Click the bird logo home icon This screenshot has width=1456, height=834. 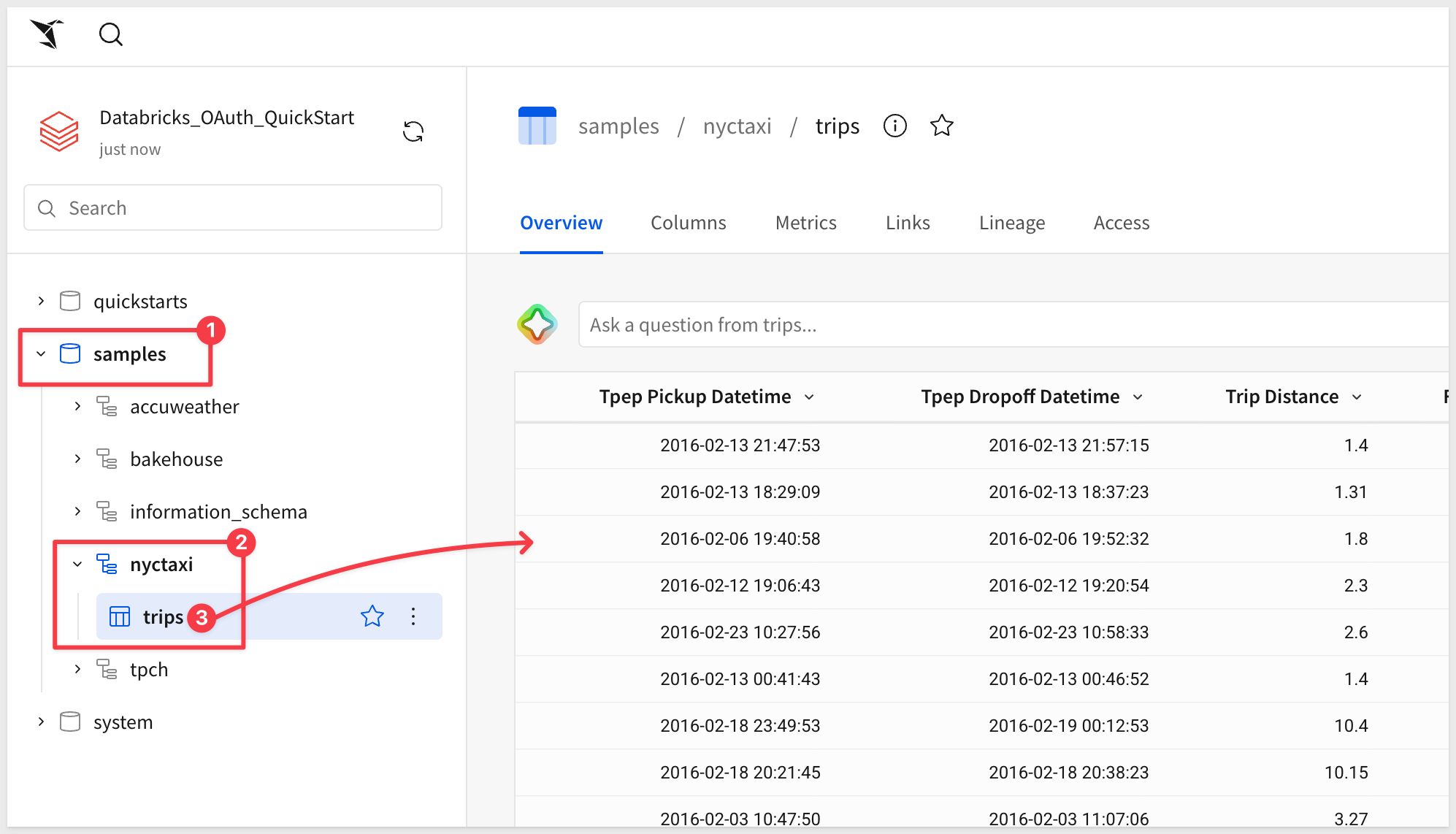pyautogui.click(x=47, y=34)
